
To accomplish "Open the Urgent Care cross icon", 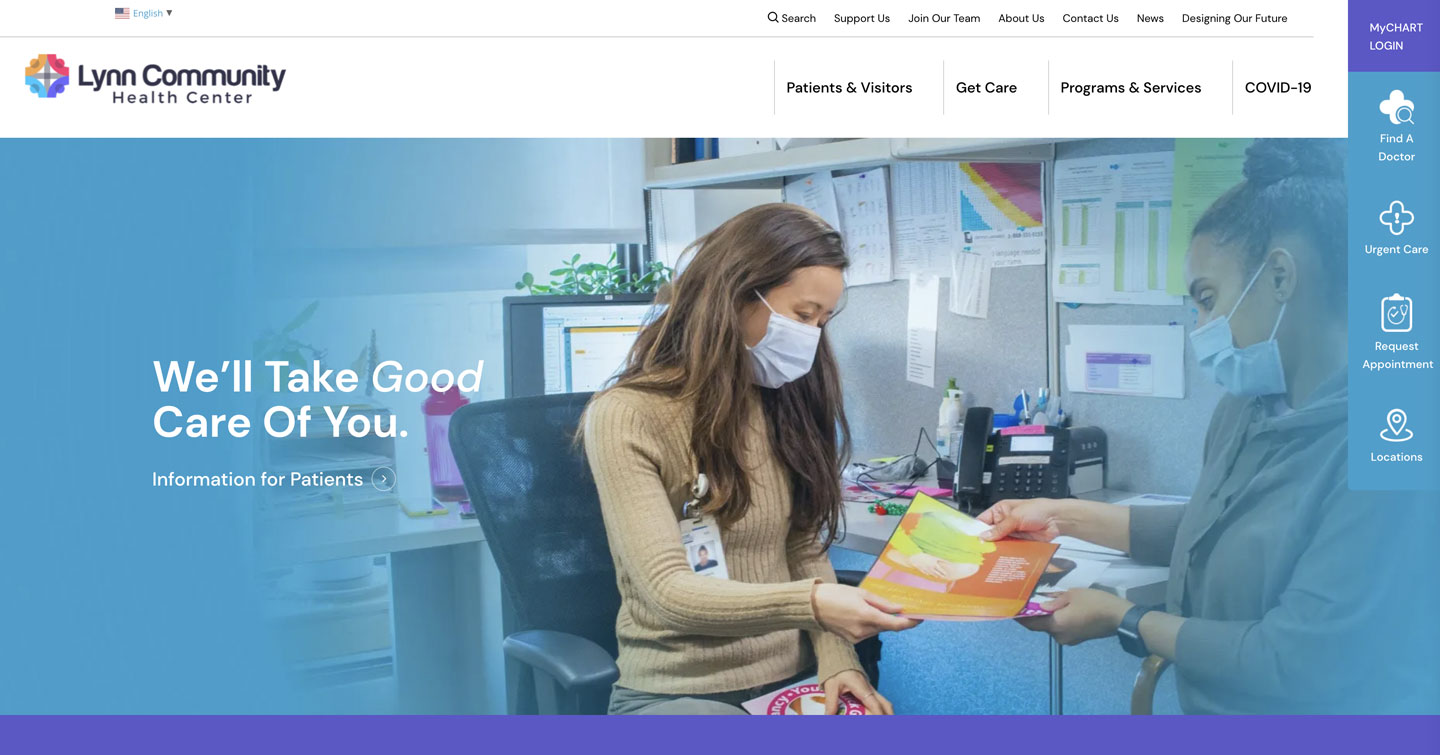I will (1396, 218).
